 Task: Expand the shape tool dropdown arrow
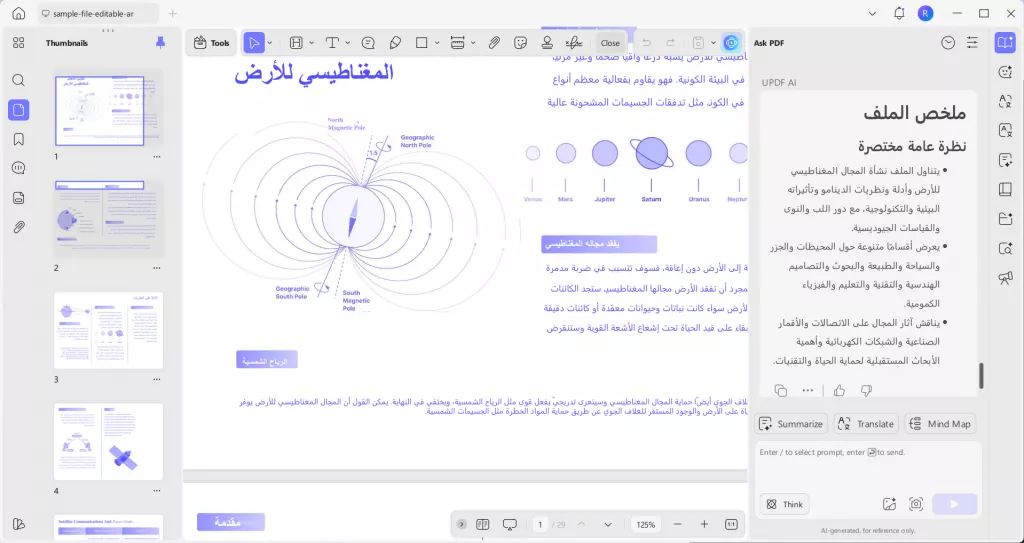click(x=436, y=43)
